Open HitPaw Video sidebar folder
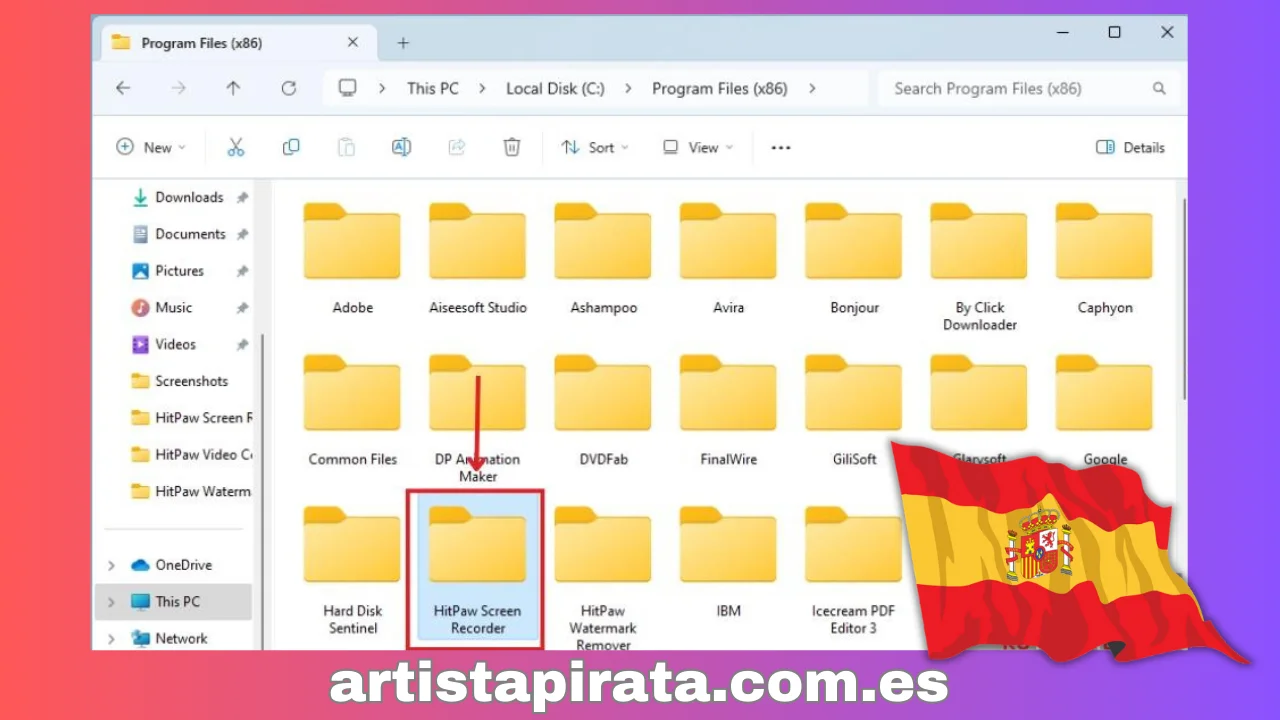Viewport: 1280px width, 720px height. coord(191,454)
